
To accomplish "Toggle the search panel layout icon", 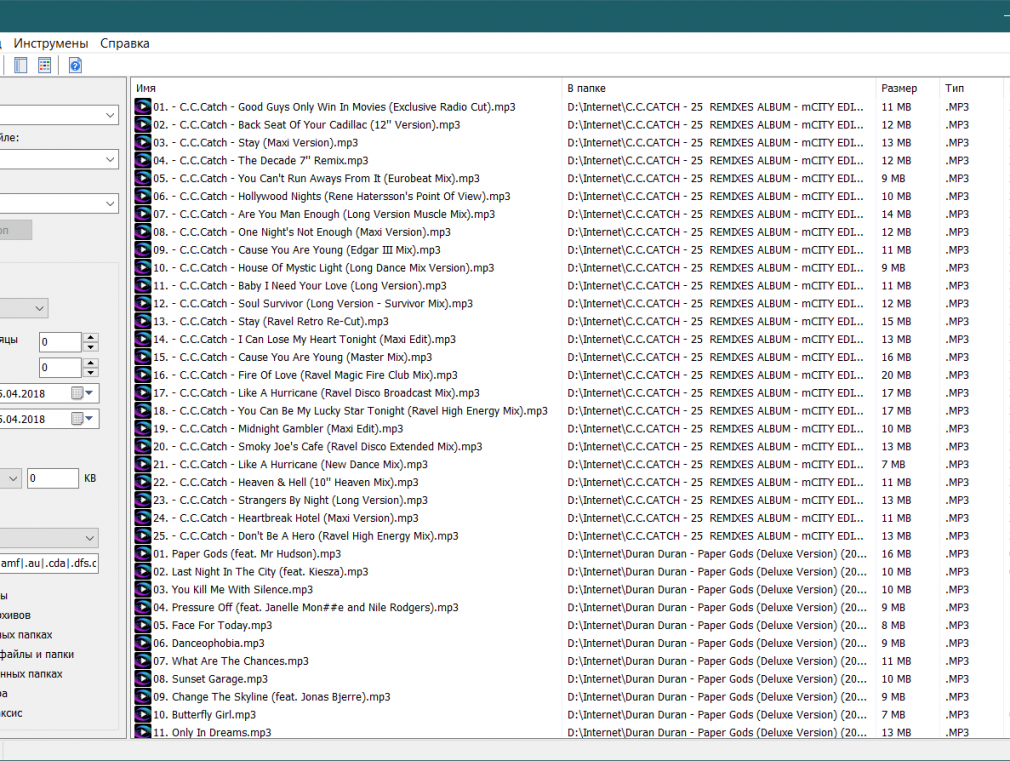I will tap(21, 65).
